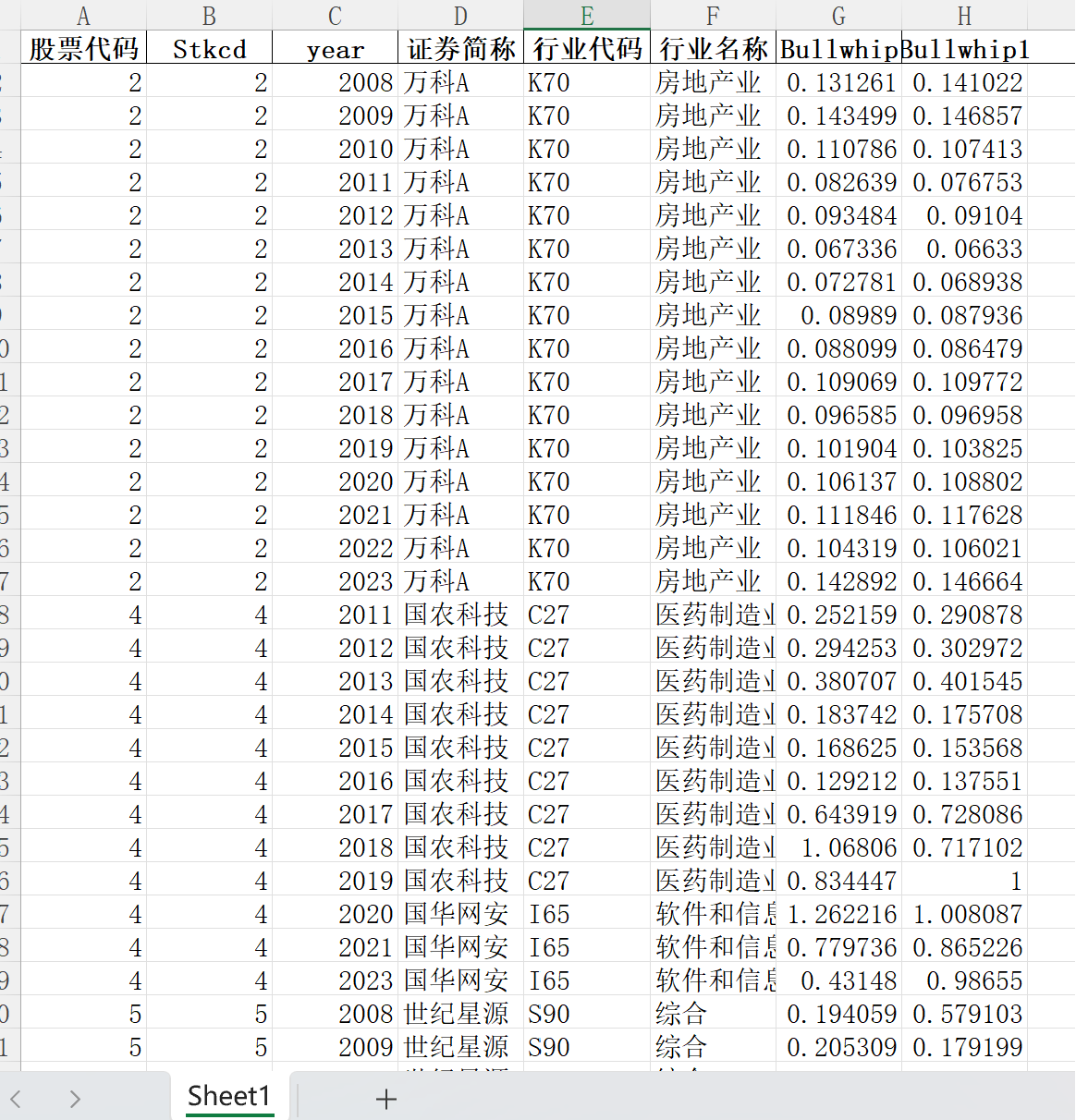Select column G header

pos(838,16)
